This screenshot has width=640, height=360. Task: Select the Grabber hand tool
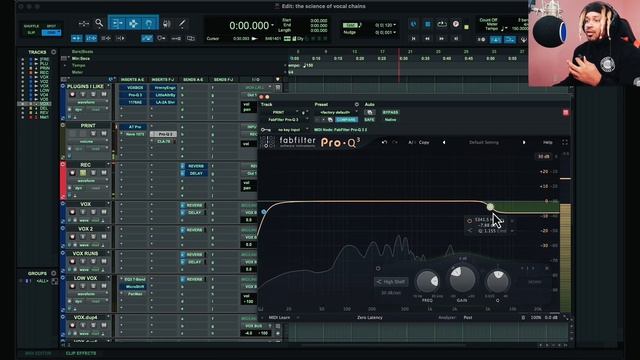(x=149, y=24)
